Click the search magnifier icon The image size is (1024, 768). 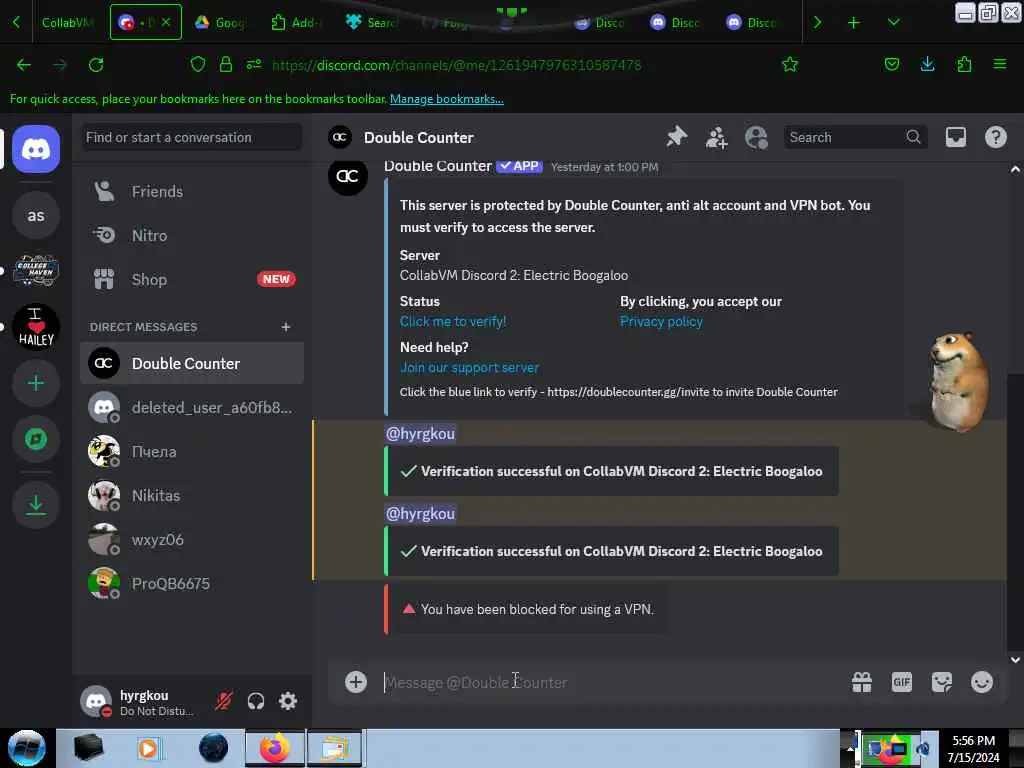[913, 137]
